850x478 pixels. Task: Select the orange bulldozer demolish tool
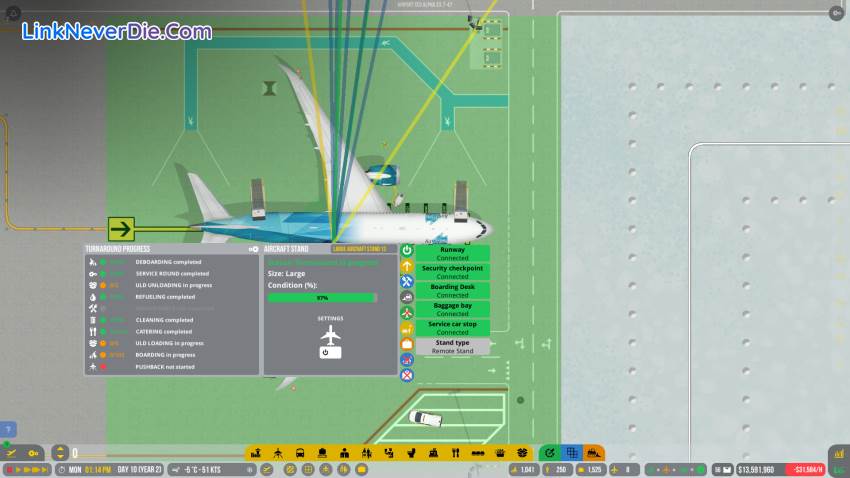594,453
